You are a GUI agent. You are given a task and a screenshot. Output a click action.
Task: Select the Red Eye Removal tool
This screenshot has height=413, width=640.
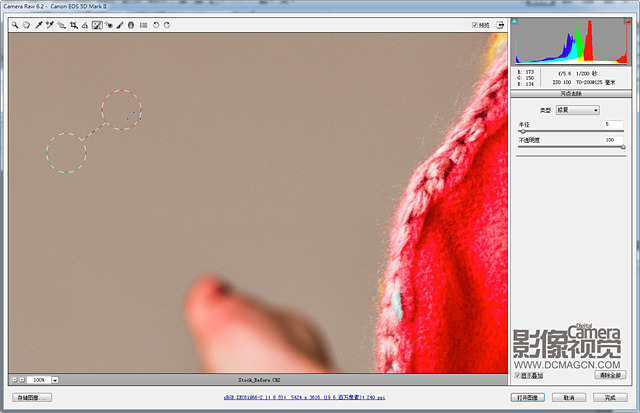[109, 25]
